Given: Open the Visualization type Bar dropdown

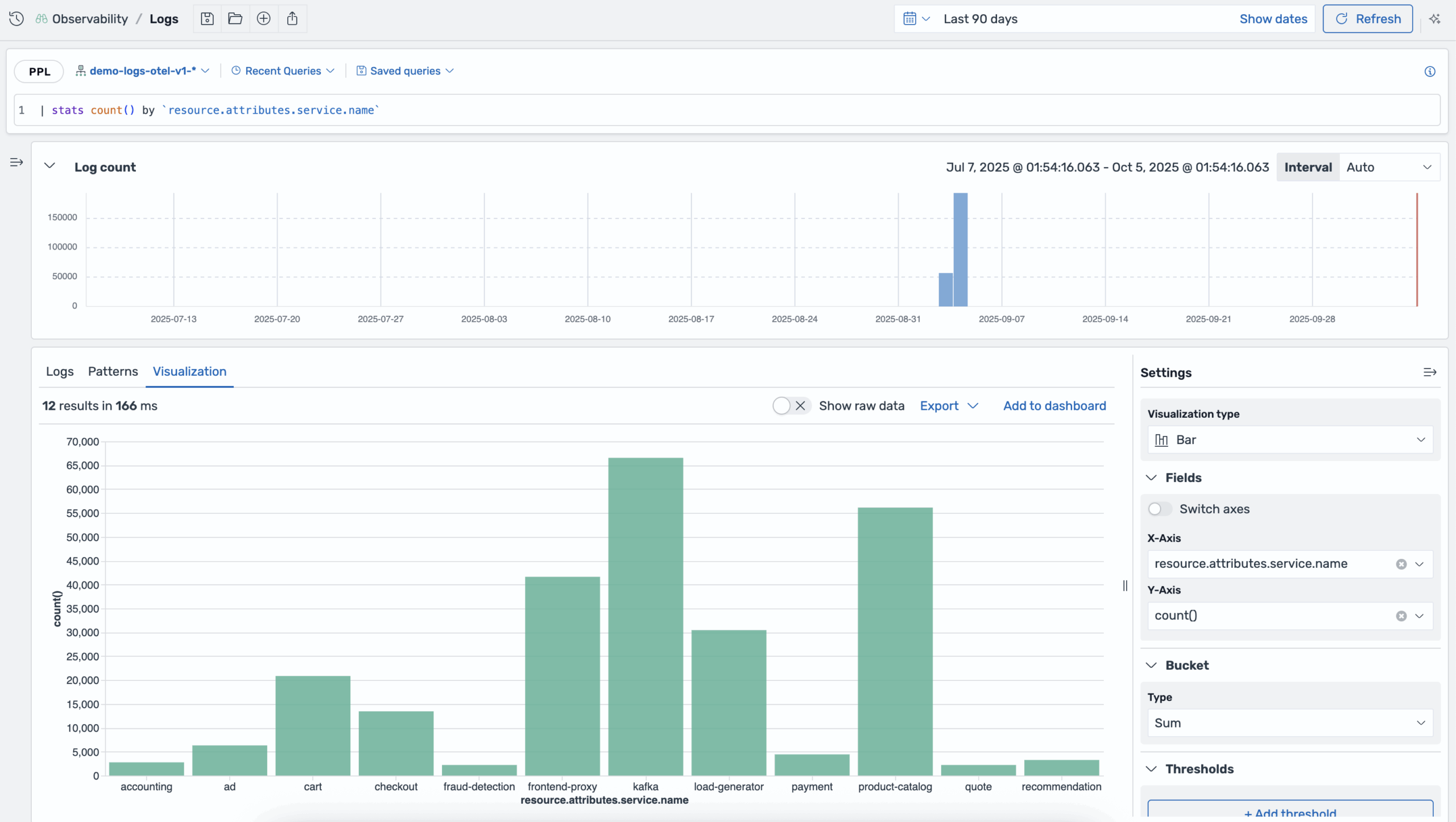Looking at the screenshot, I should point(1289,440).
